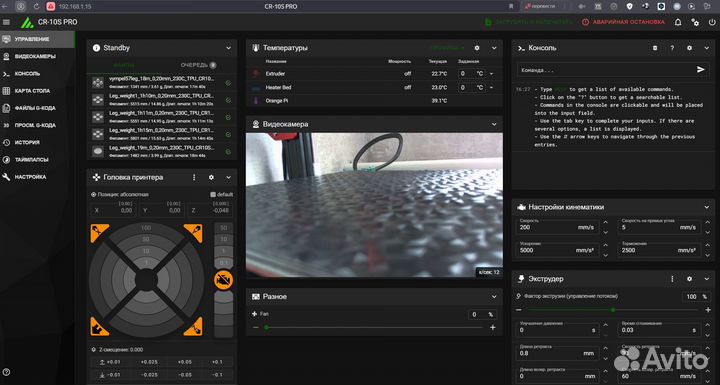Decrease extrusion factor with the minus icon
Image resolution: width=720 pixels, height=385 pixels.
click(519, 310)
